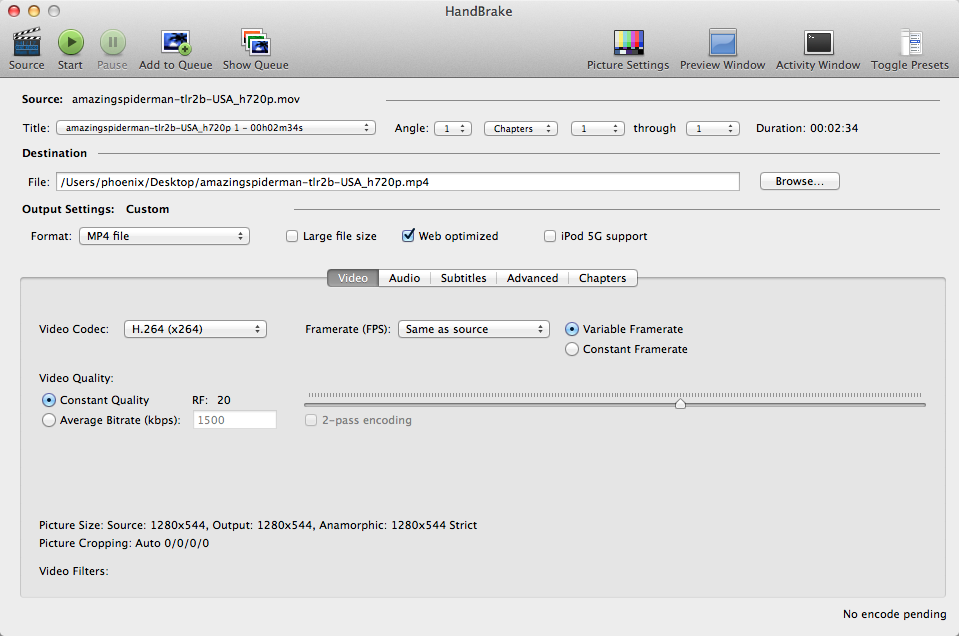Viewport: 959px width, 636px height.
Task: Choose Average Bitrate (kbps) radio button
Action: [49, 420]
